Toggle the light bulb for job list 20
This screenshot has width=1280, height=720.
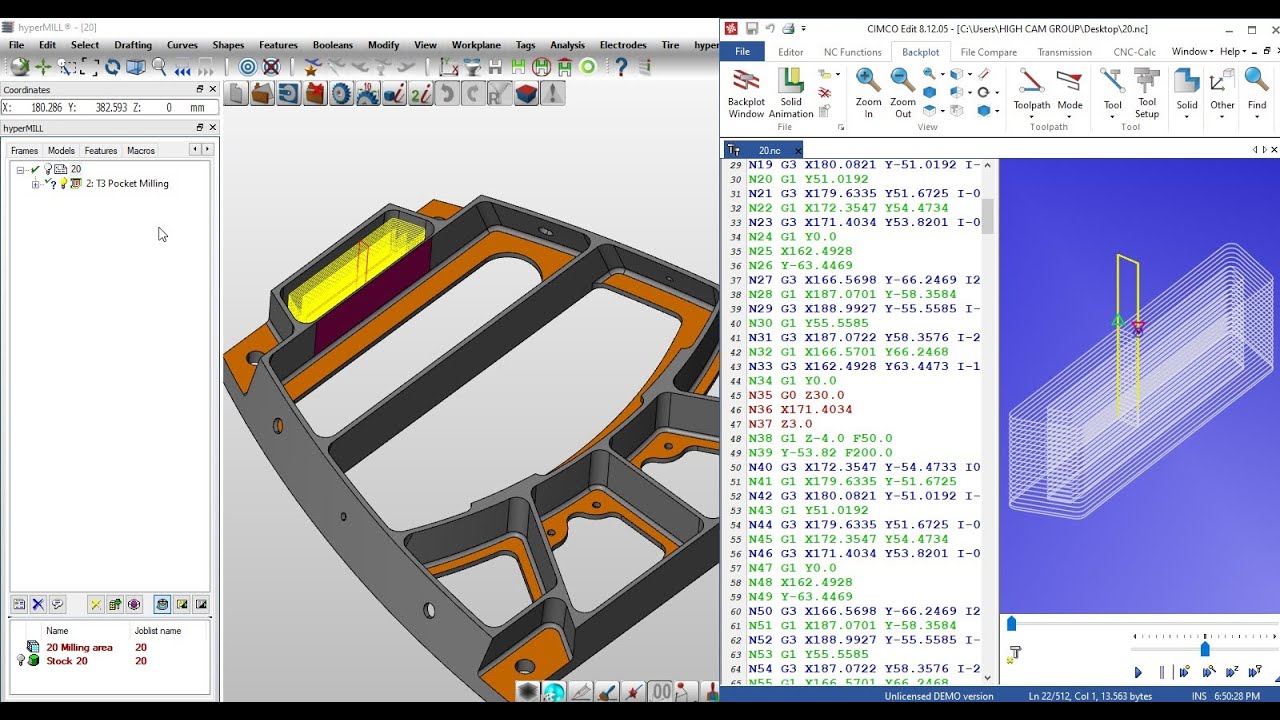click(47, 169)
